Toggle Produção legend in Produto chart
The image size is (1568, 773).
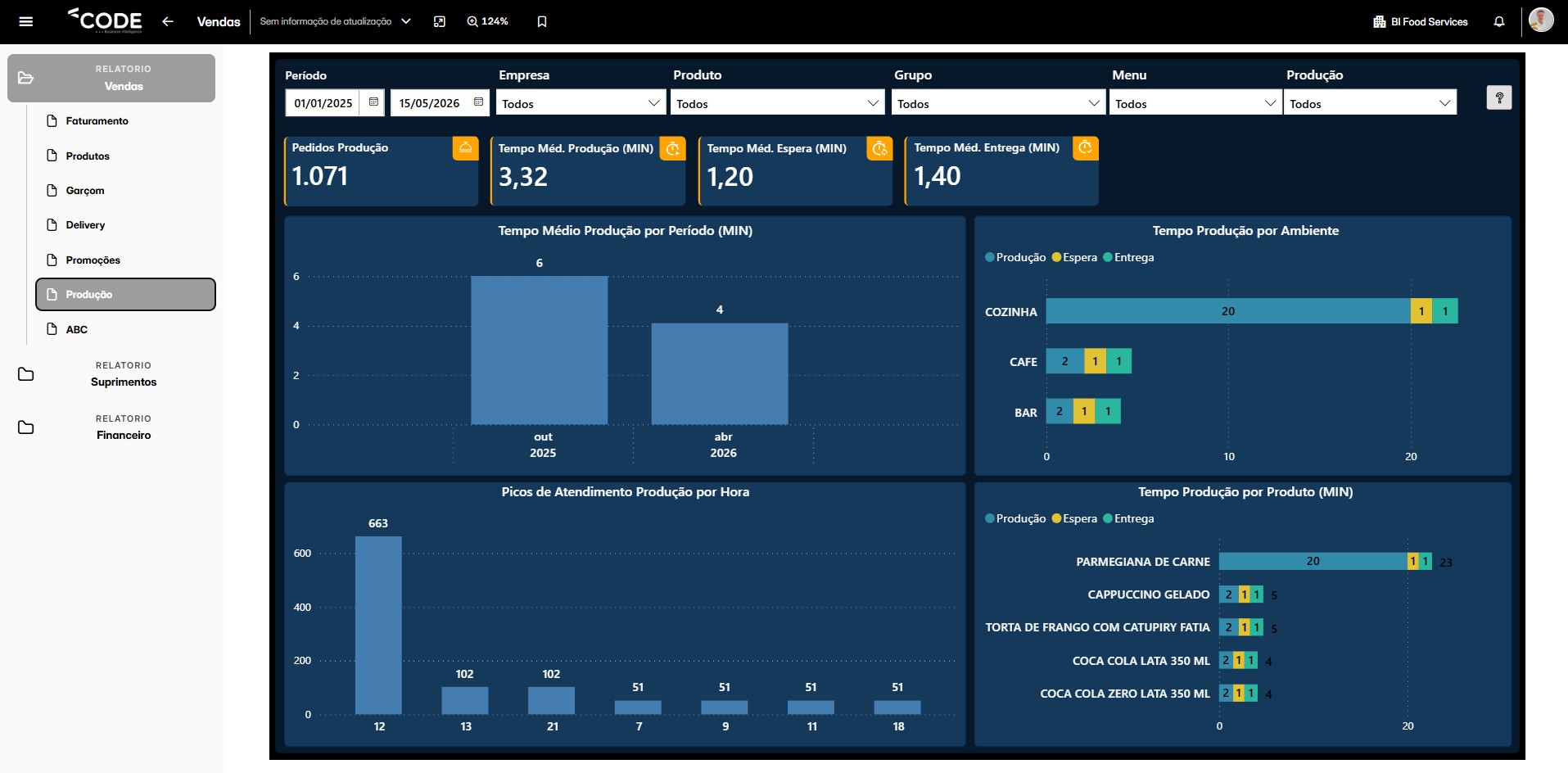(x=1015, y=518)
